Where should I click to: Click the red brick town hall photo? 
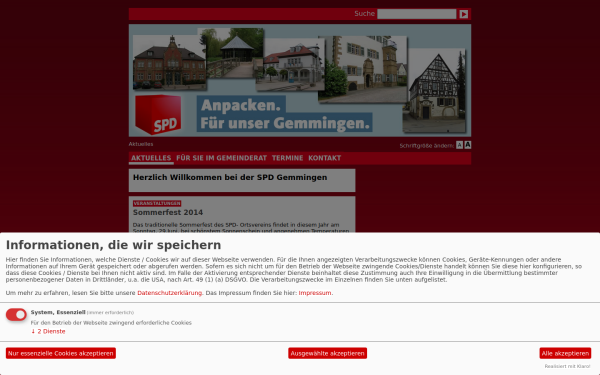(170, 63)
